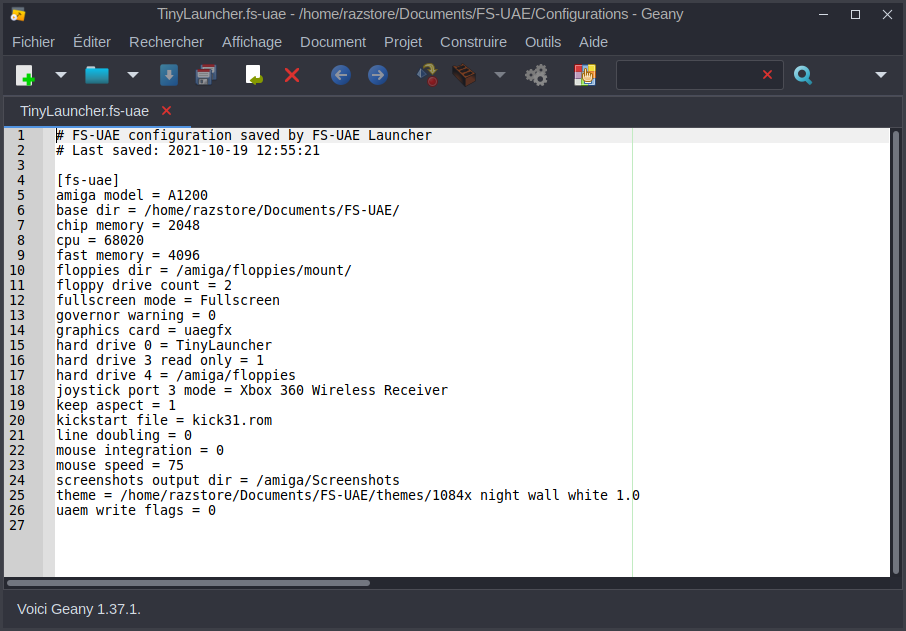Open the Construire menu
This screenshot has width=906, height=631.
point(473,42)
